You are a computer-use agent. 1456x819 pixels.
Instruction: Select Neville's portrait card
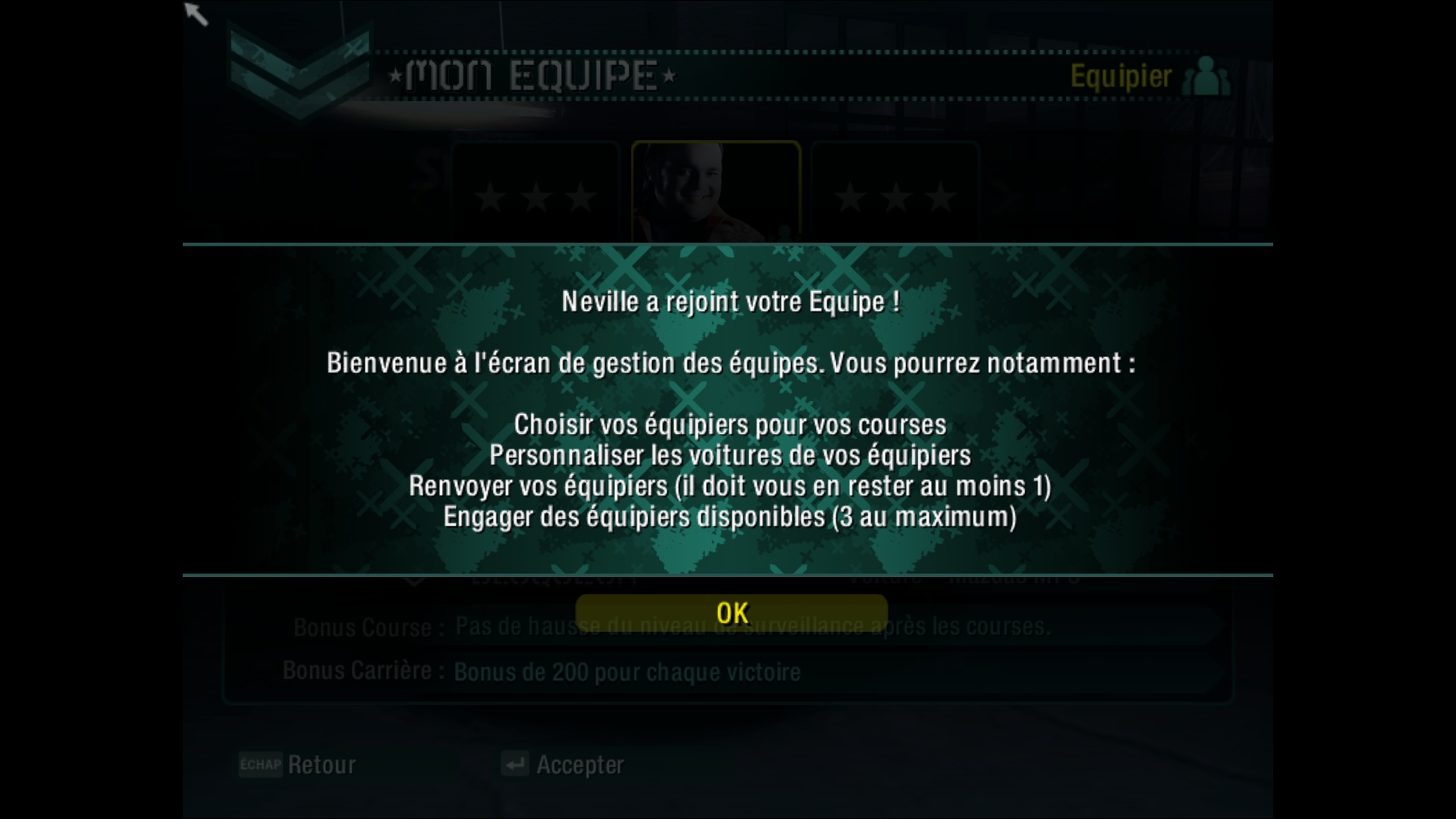[x=716, y=193]
